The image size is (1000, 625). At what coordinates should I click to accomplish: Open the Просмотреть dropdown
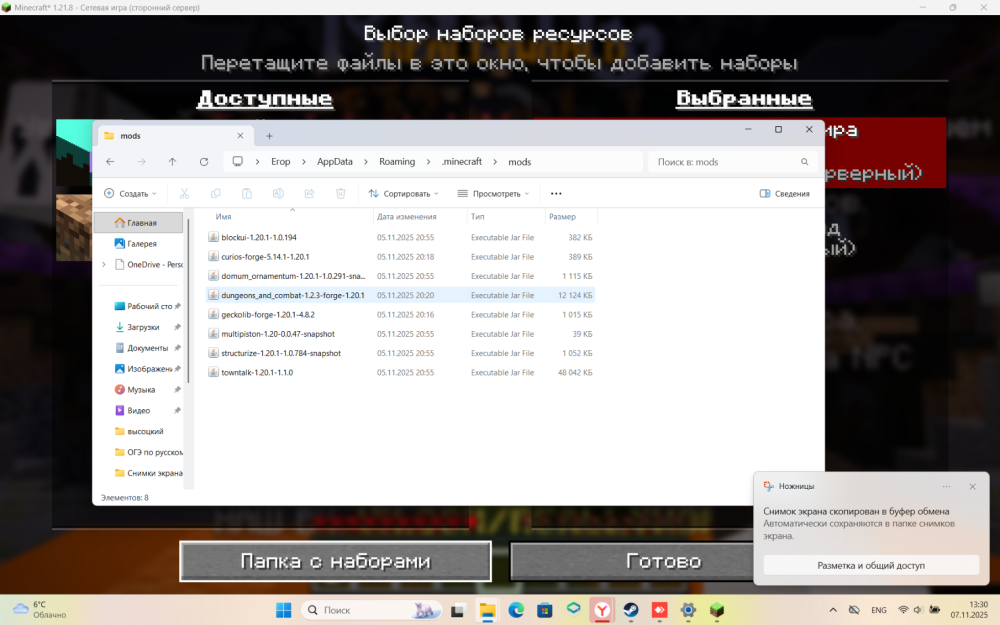click(x=494, y=193)
